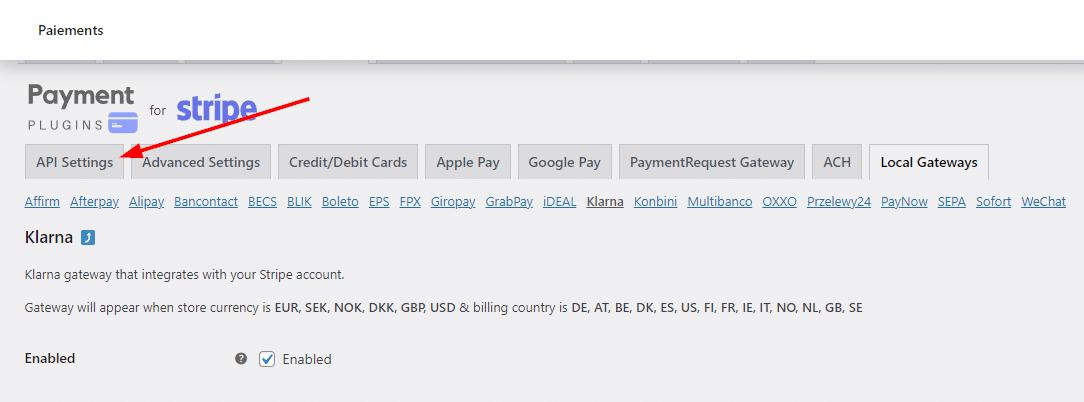Screen dimensions: 1084x402
Task: Open the Affirm gateway link
Action: [x=42, y=202]
